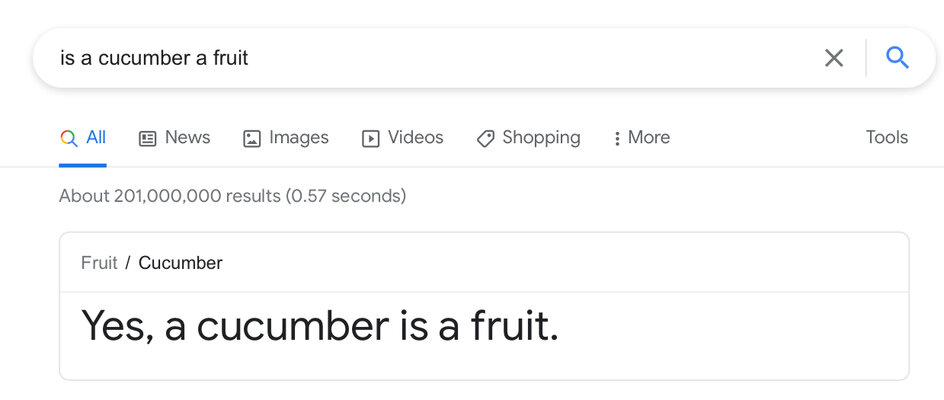This screenshot has height=400, width=944.
Task: Open the Videos results tab
Action: [x=403, y=138]
